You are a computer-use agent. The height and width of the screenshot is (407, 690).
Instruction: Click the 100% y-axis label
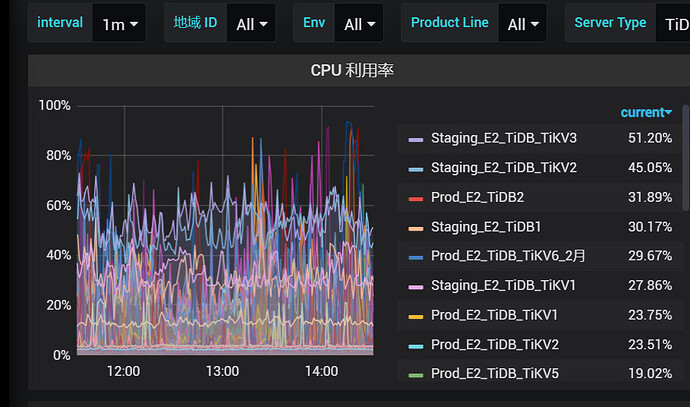[55, 106]
